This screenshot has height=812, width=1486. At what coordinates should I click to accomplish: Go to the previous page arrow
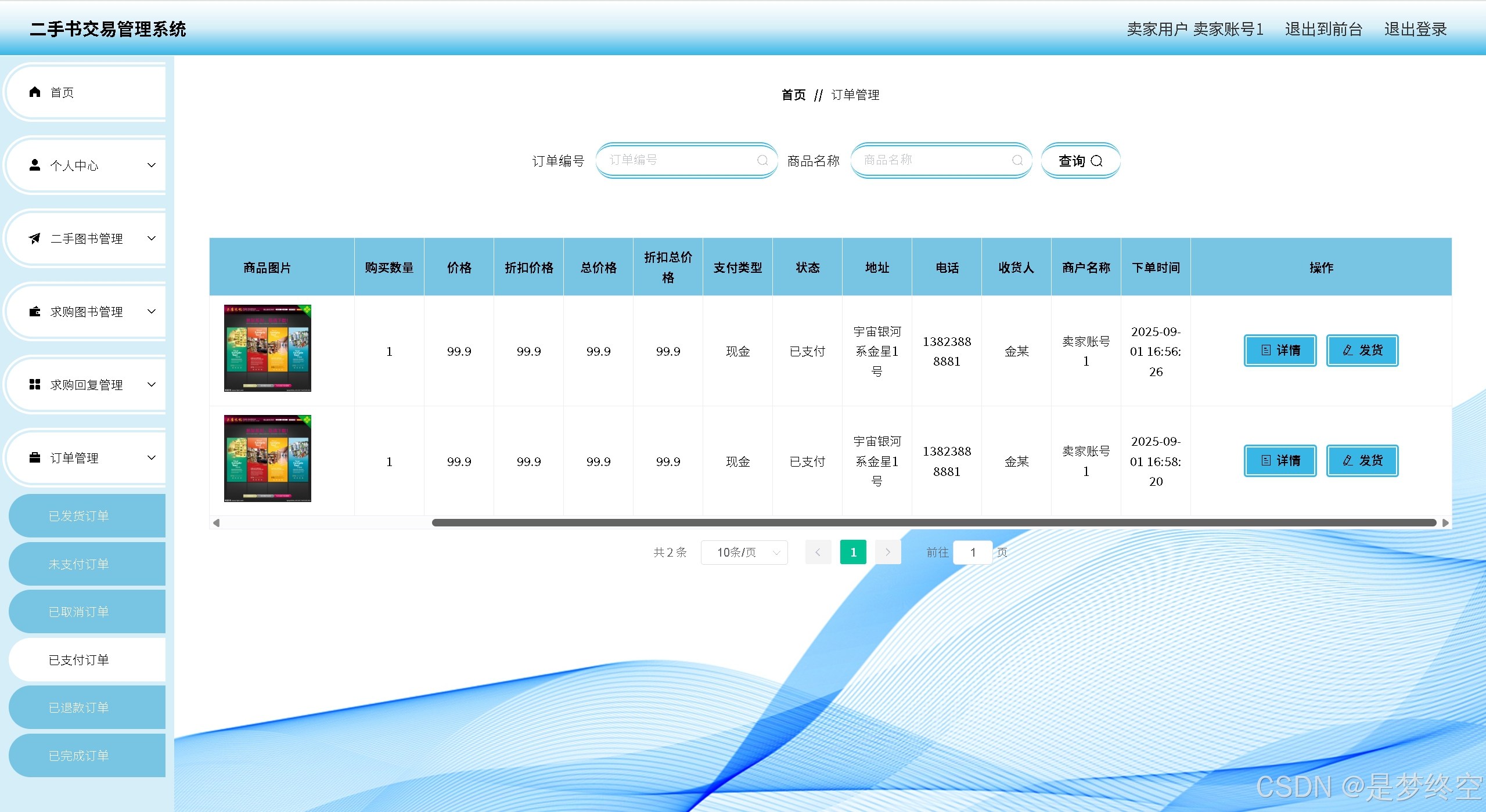[818, 552]
